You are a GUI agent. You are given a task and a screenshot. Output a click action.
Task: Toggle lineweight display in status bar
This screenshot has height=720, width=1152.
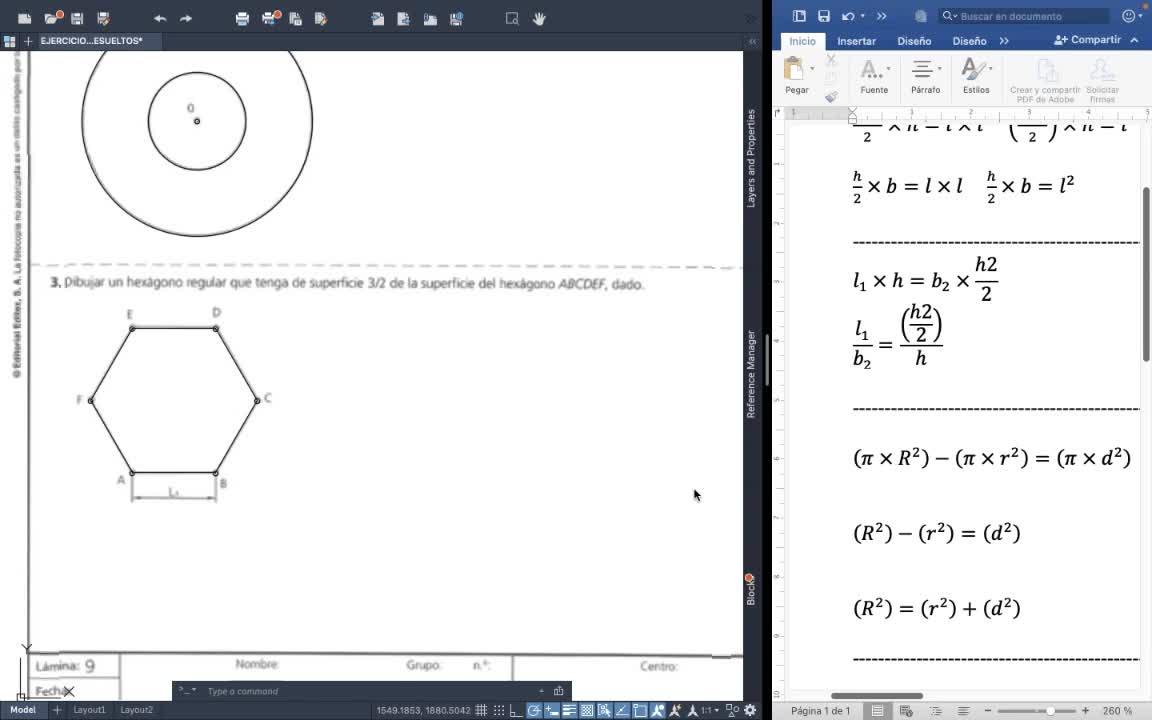pyautogui.click(x=569, y=710)
